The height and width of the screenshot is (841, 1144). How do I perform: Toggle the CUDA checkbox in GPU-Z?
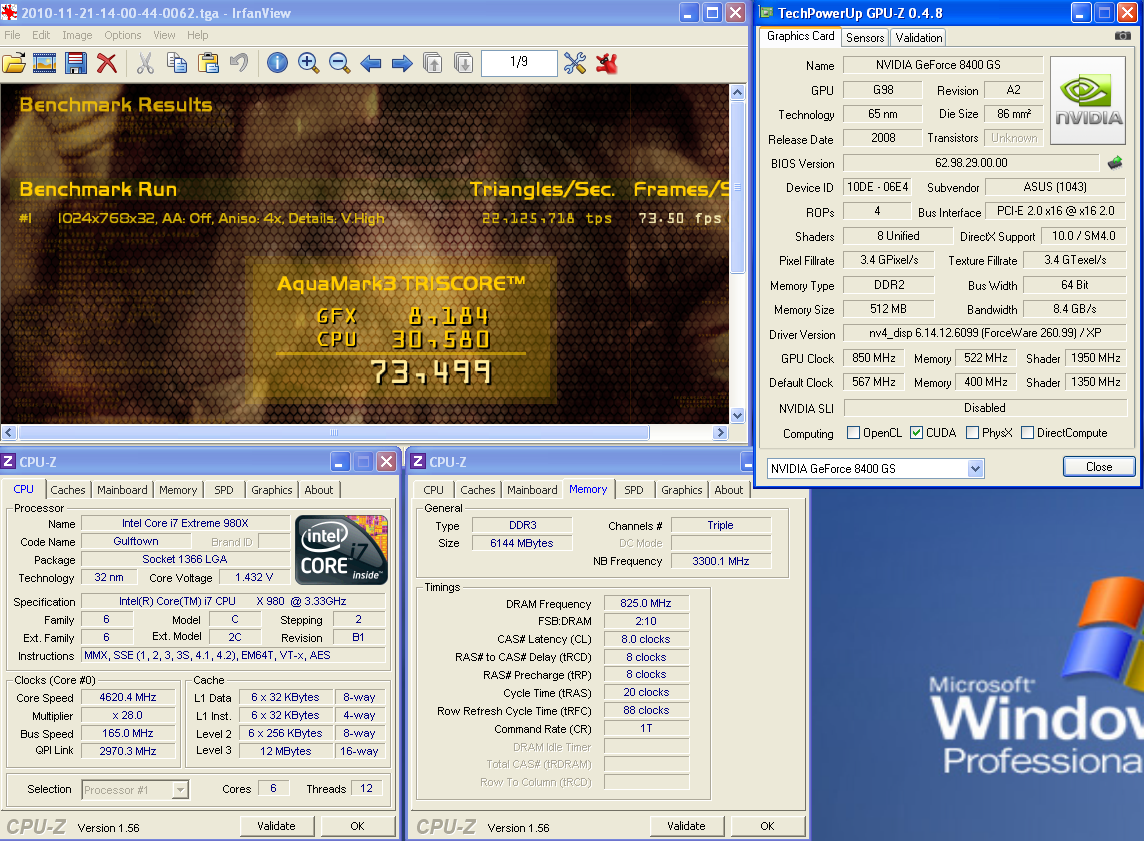(916, 433)
